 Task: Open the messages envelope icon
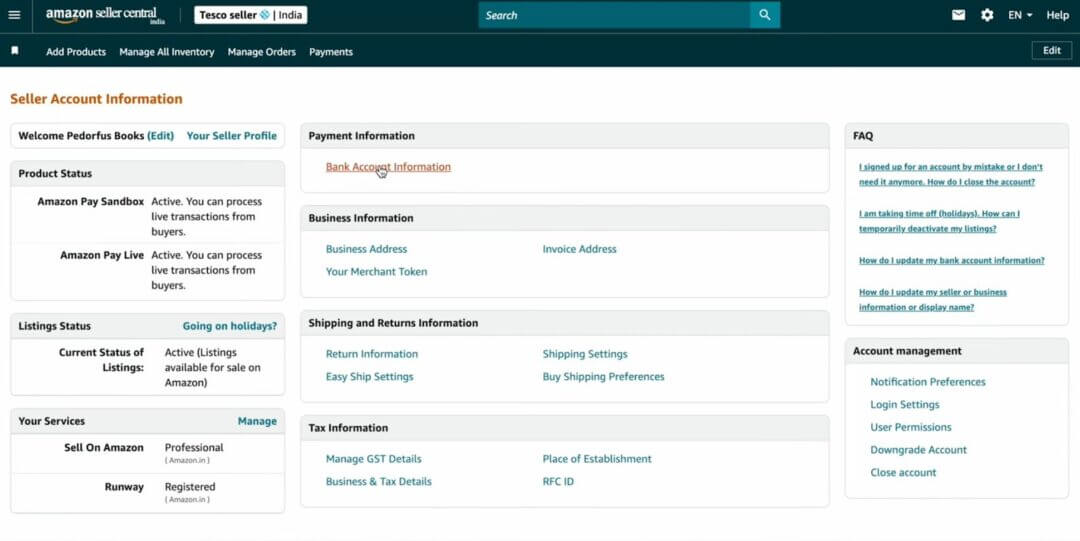(958, 15)
